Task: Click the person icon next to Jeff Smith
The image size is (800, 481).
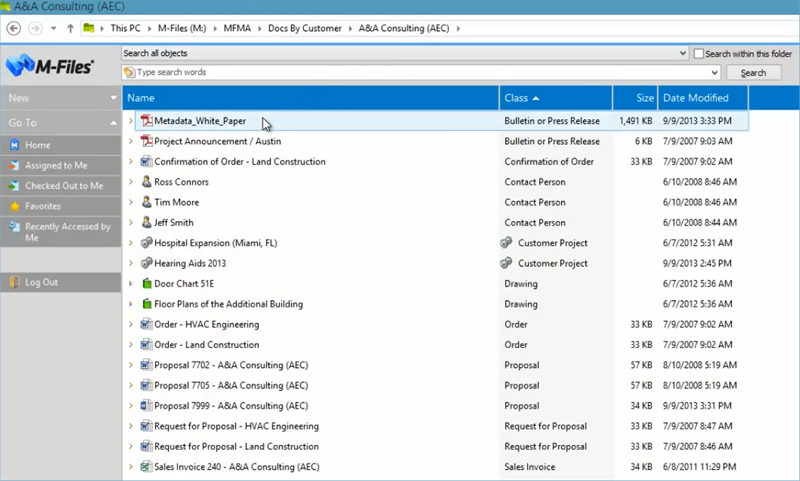Action: coord(146,222)
